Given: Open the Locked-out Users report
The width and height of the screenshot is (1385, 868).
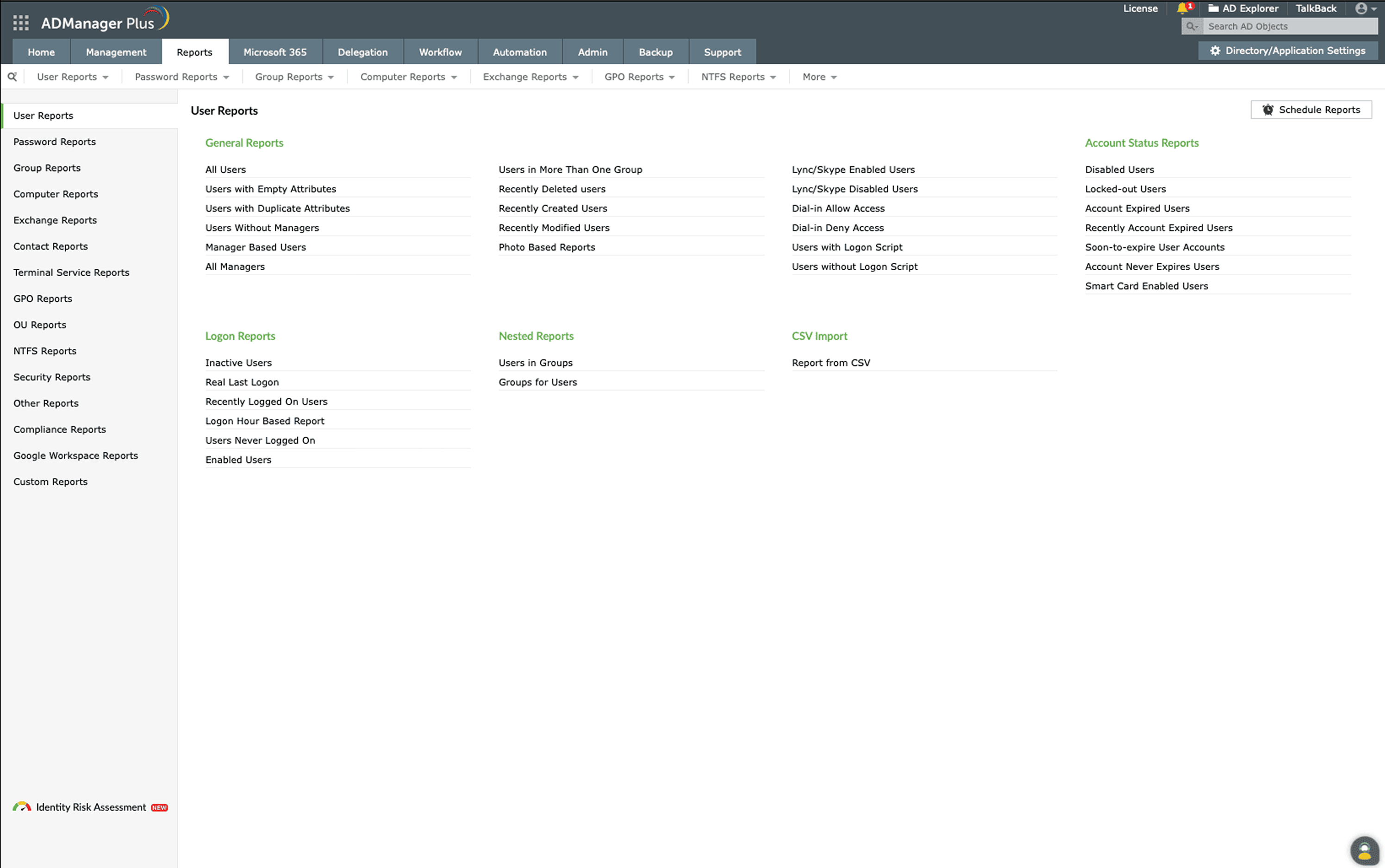Looking at the screenshot, I should click(x=1125, y=189).
